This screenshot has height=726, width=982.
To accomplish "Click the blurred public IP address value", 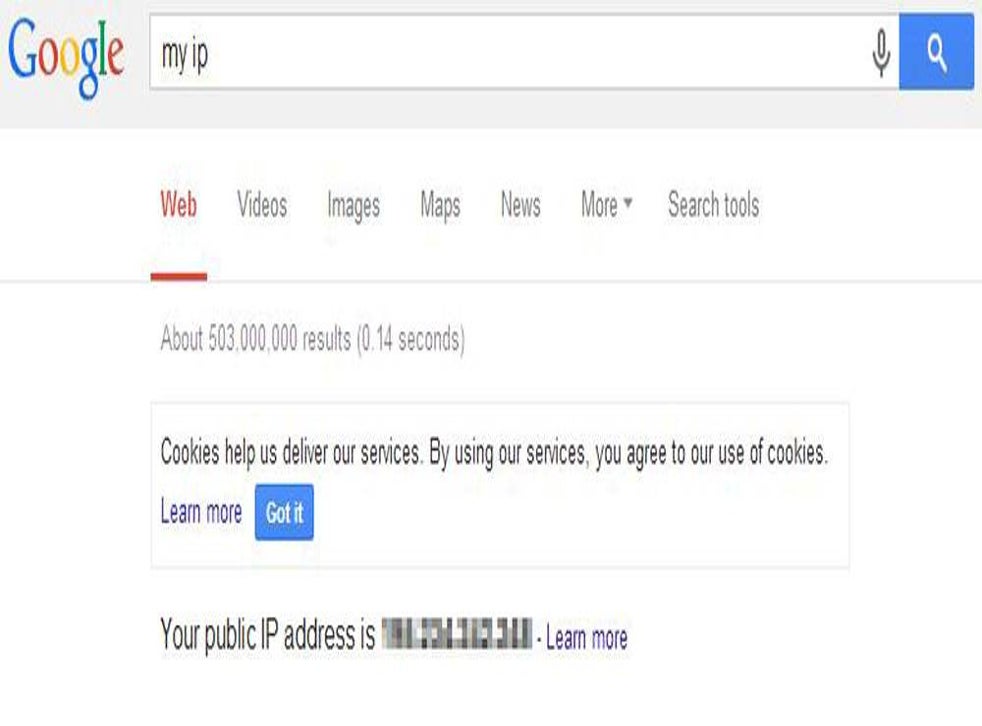I will 457,633.
